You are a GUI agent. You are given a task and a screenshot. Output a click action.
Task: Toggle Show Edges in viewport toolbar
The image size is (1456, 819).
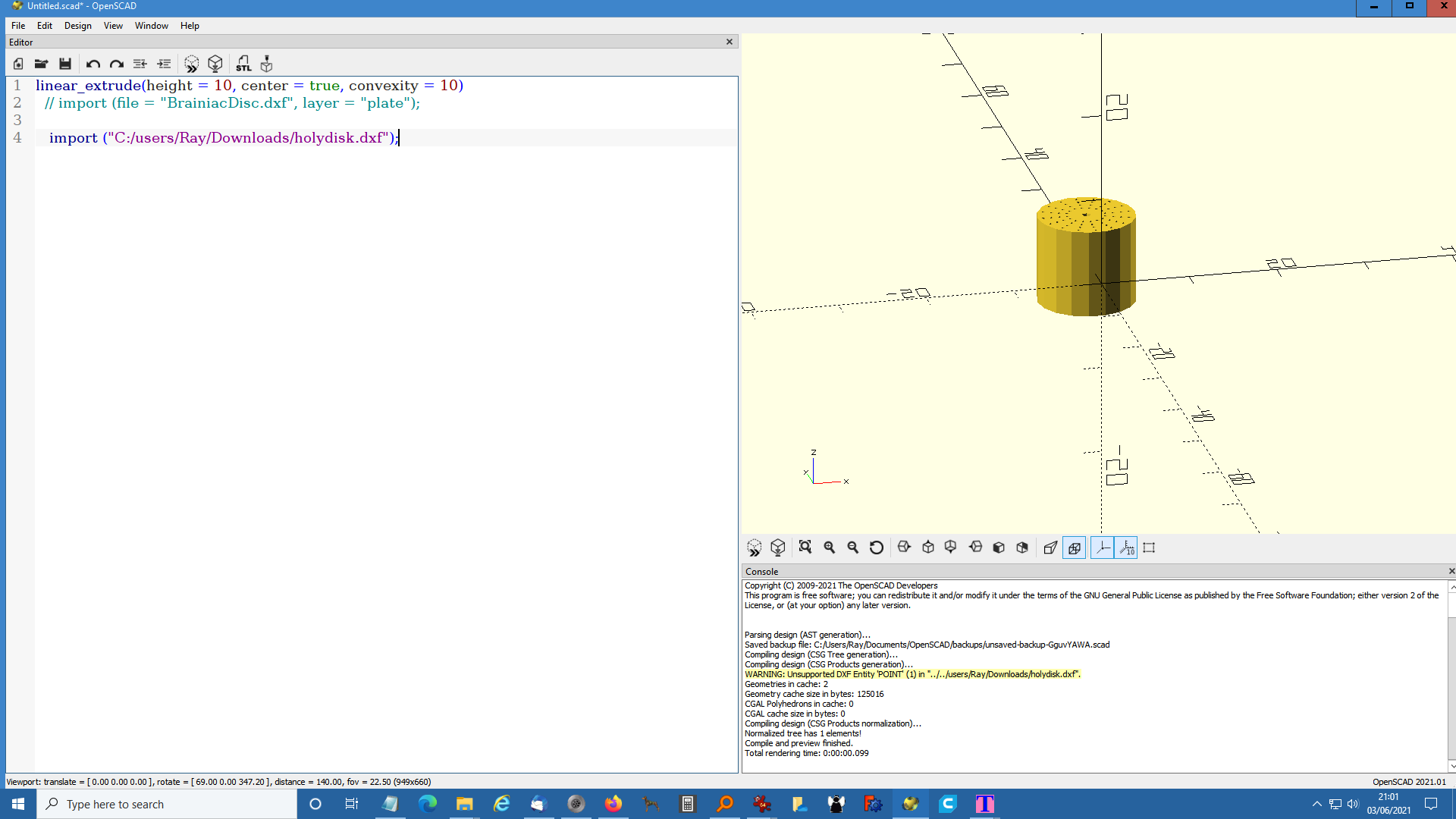pyautogui.click(x=1149, y=548)
